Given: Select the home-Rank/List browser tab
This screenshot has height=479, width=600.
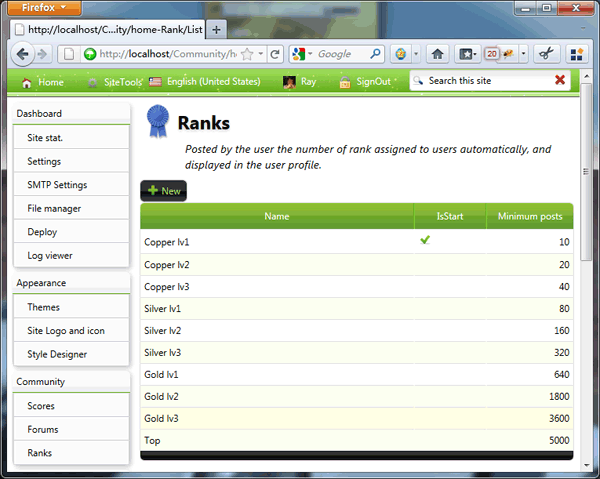Looking at the screenshot, I should (109, 29).
